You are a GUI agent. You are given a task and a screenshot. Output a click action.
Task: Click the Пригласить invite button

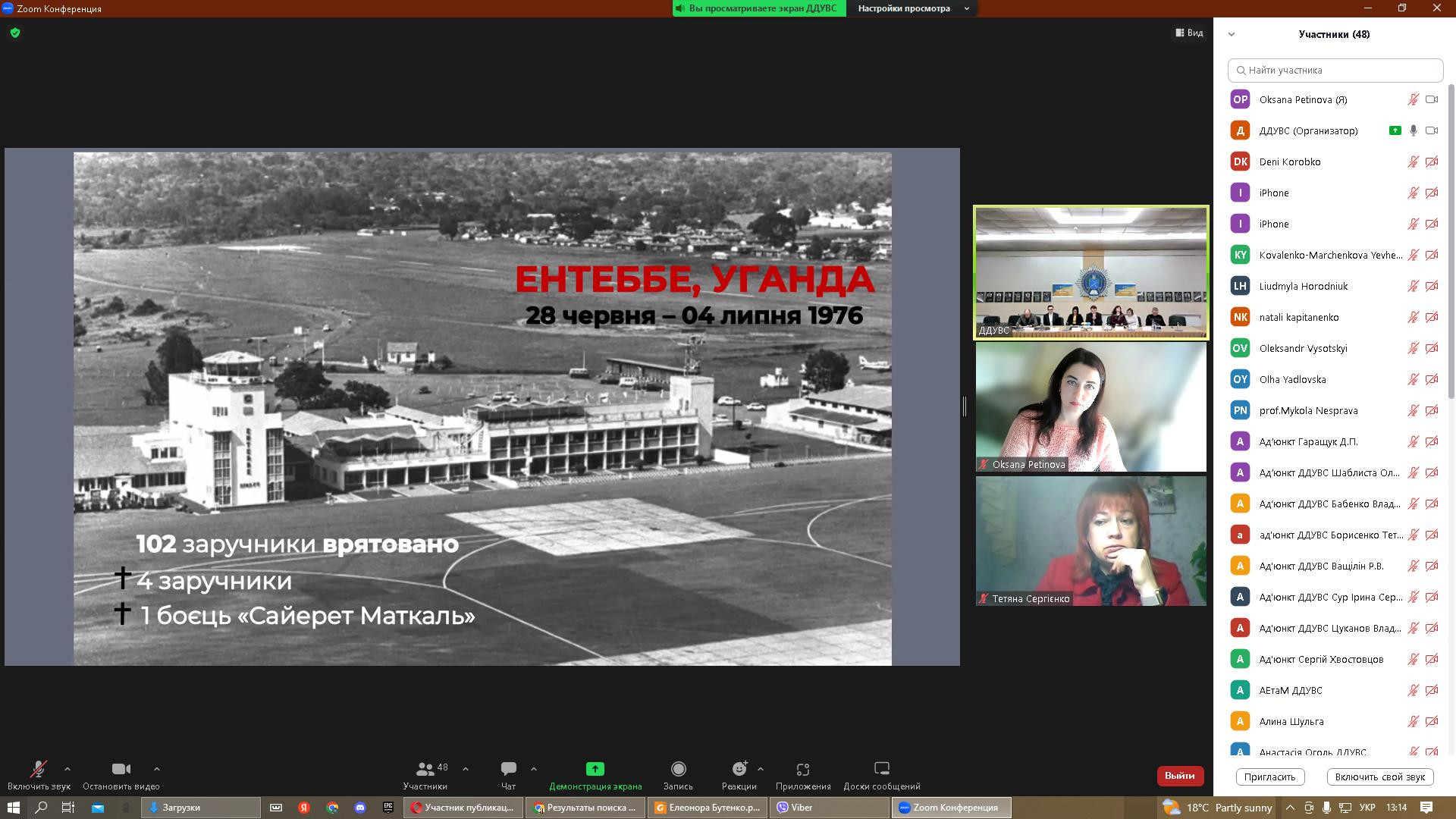1269,777
